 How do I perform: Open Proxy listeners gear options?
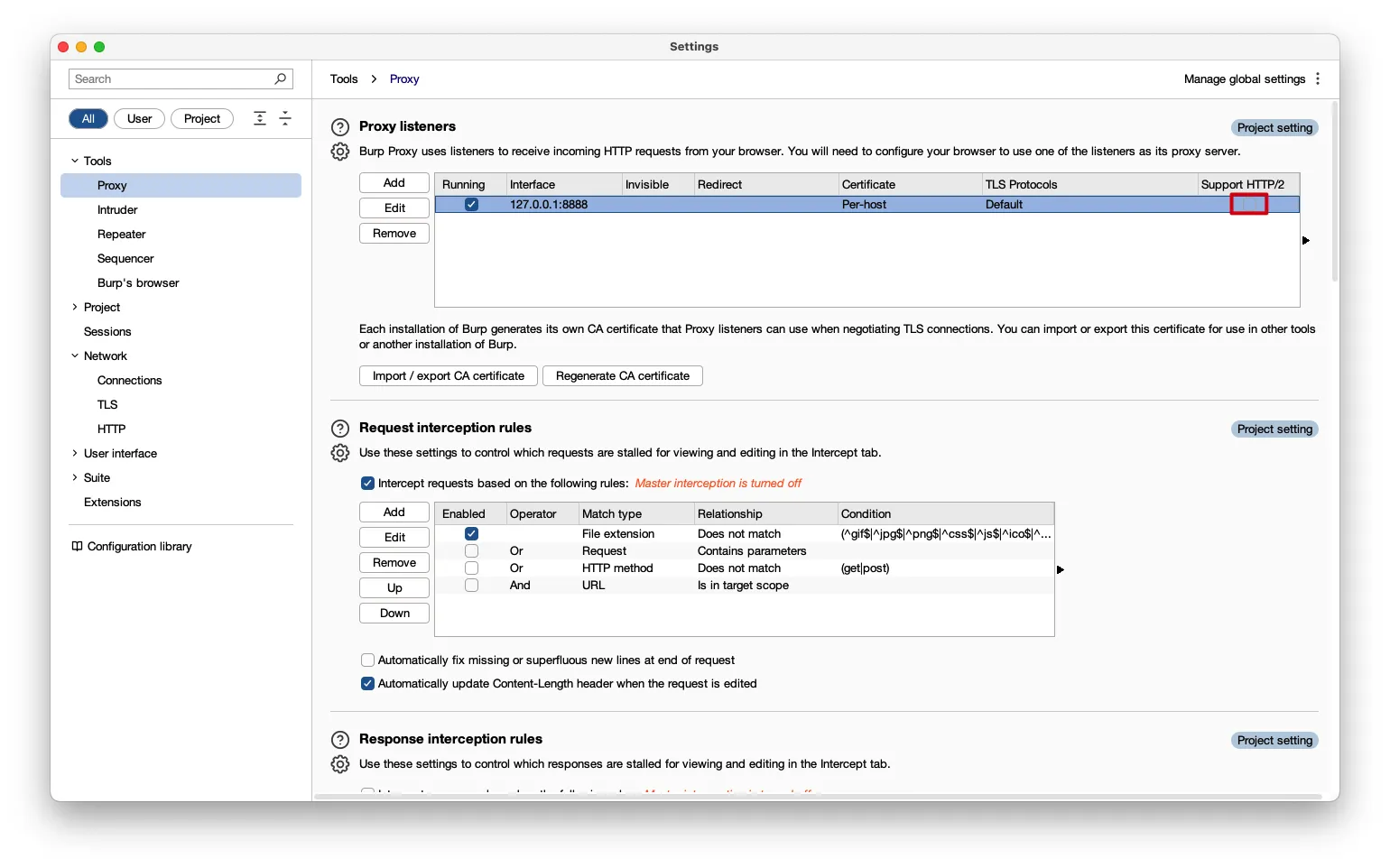pyautogui.click(x=340, y=152)
